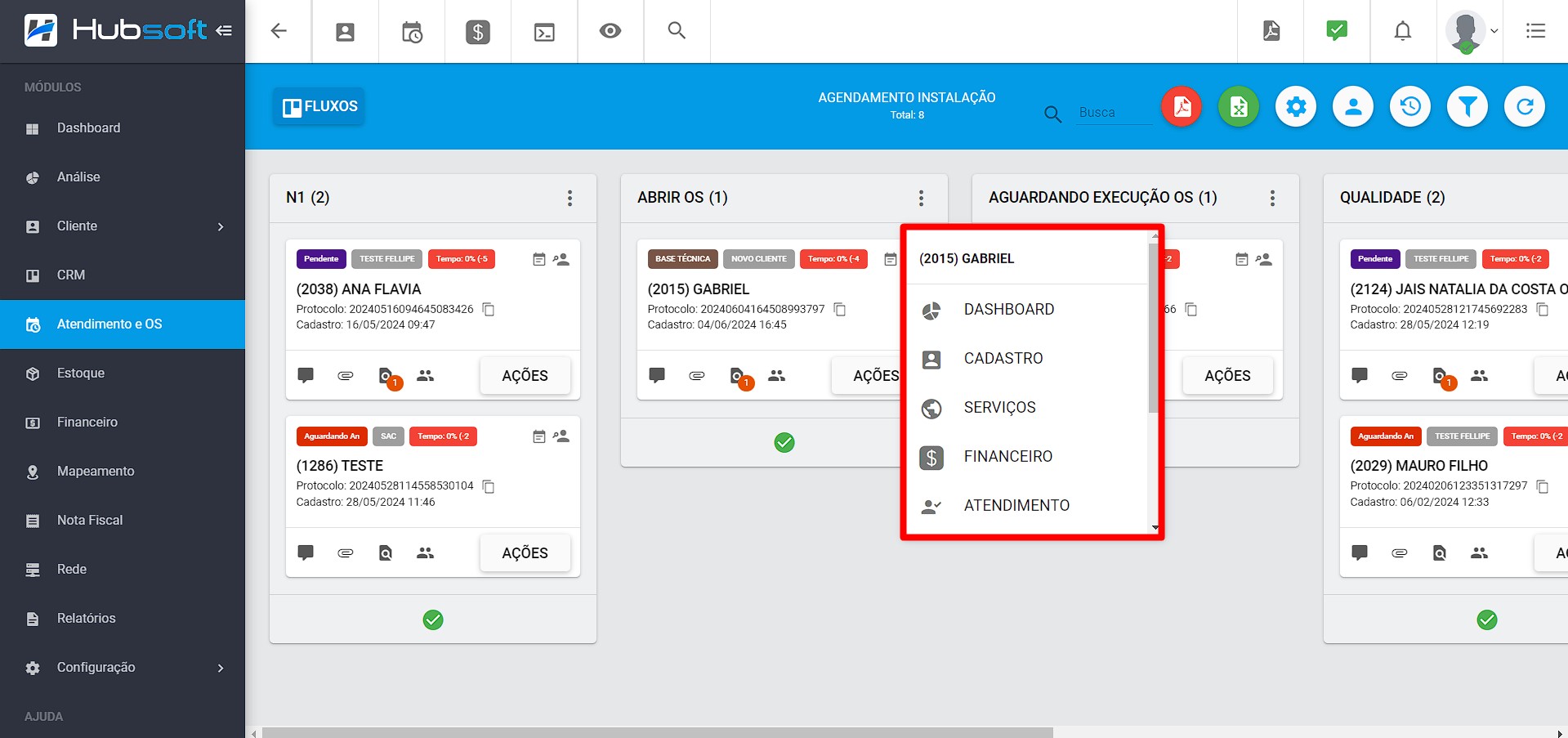
Task: Select SERVIÇOS in GABRIEL popup menu
Action: tap(1027, 408)
